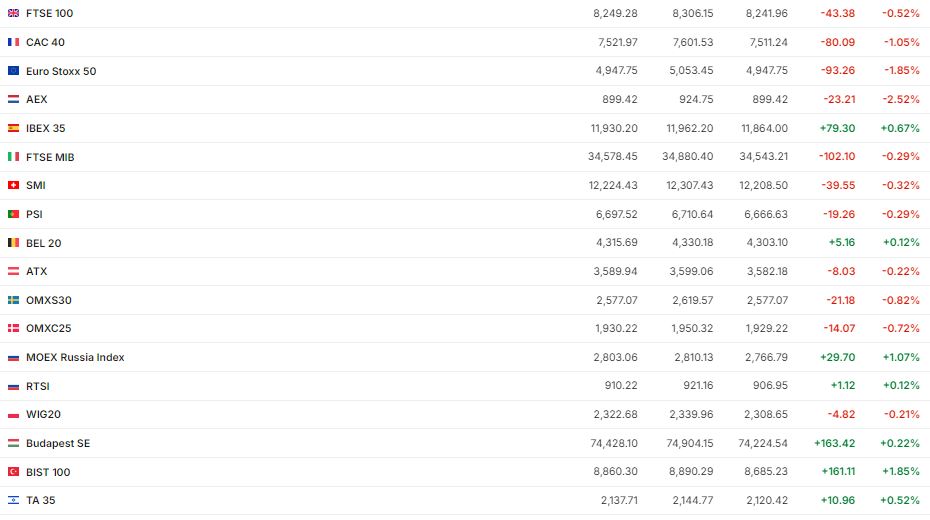Screen dimensions: 930x520
Task: Open the PSI index link
Action: [34, 214]
